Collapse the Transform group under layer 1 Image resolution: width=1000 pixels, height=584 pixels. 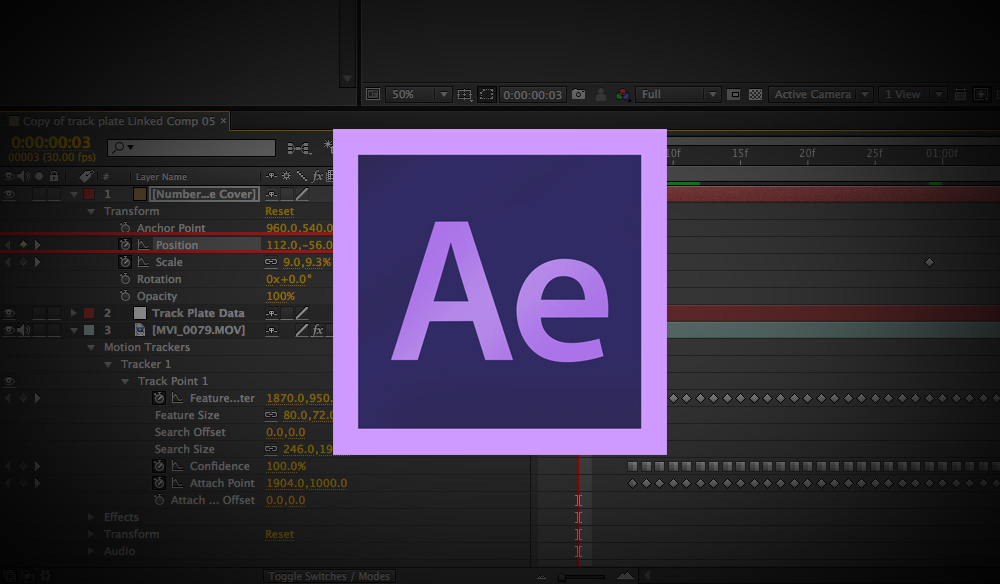91,211
